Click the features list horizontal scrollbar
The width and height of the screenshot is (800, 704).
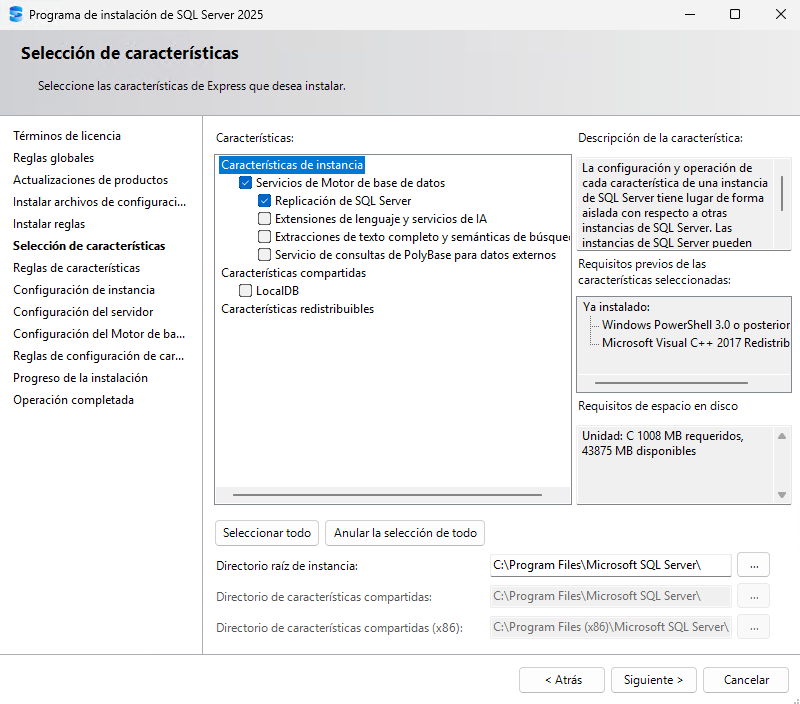point(387,494)
